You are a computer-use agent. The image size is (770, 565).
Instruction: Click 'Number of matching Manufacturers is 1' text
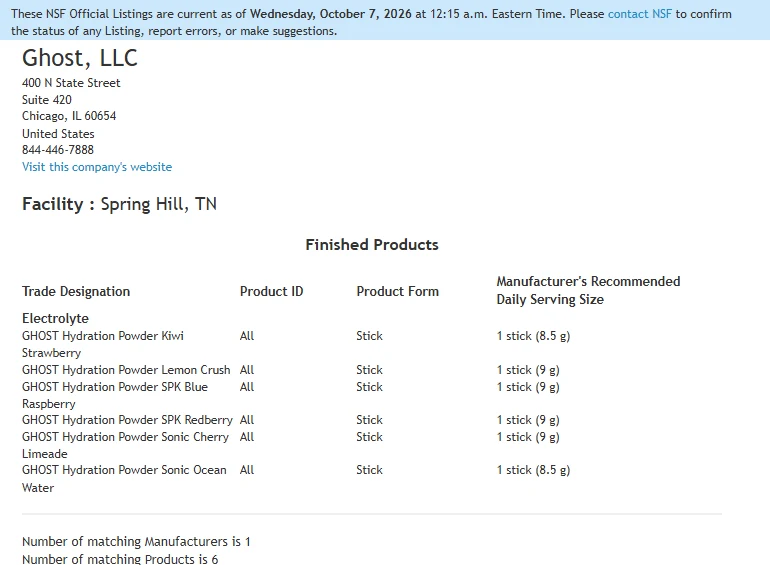[x=136, y=541]
